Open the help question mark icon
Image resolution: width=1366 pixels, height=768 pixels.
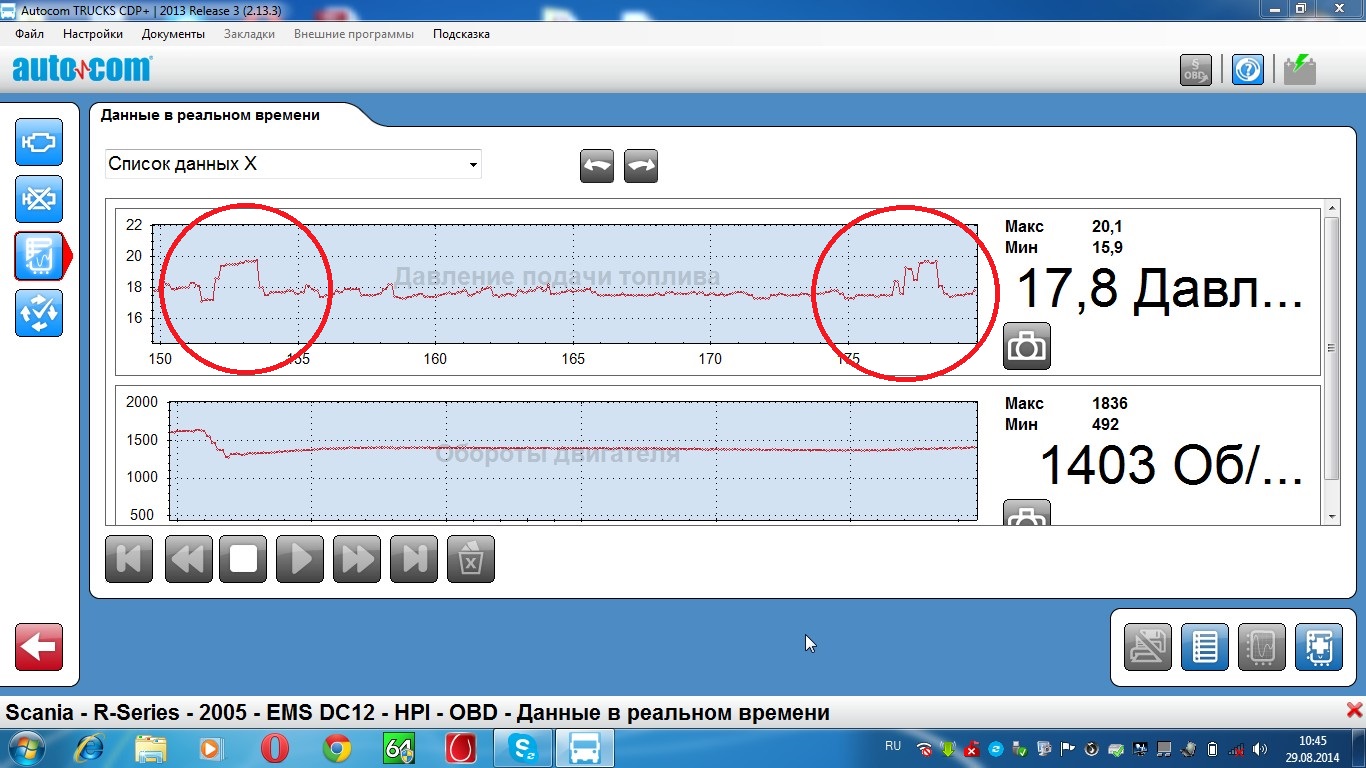tap(1247, 70)
